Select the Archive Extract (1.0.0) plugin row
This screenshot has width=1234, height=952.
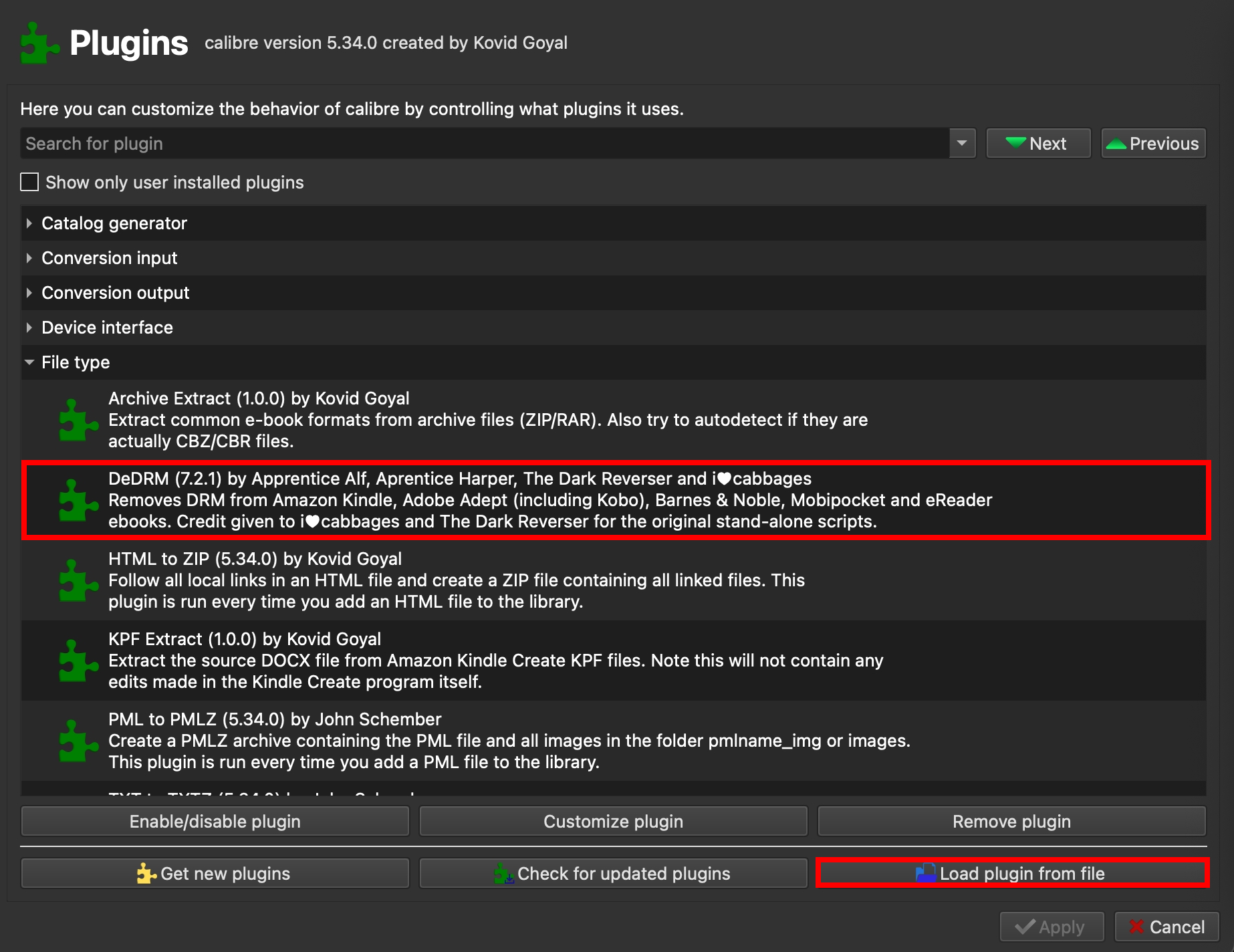pos(614,420)
